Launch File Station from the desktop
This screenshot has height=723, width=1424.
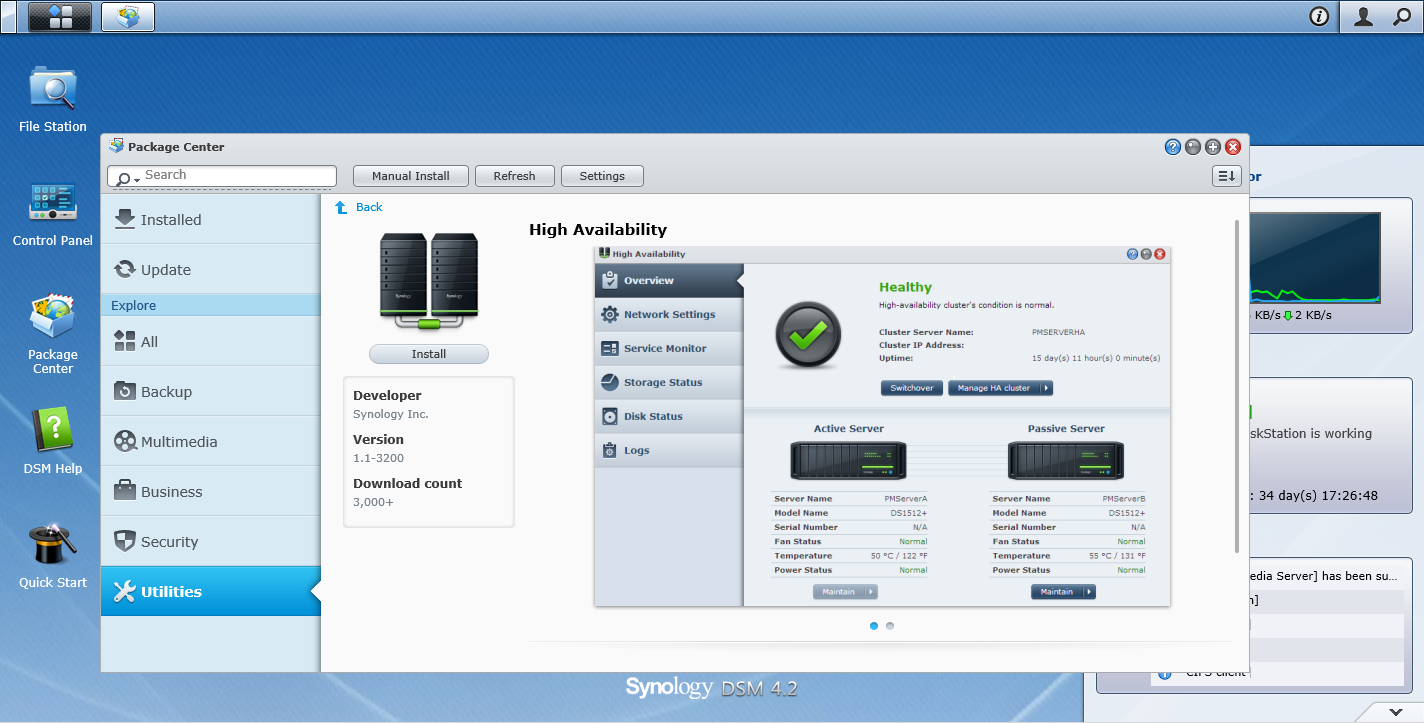(x=53, y=99)
